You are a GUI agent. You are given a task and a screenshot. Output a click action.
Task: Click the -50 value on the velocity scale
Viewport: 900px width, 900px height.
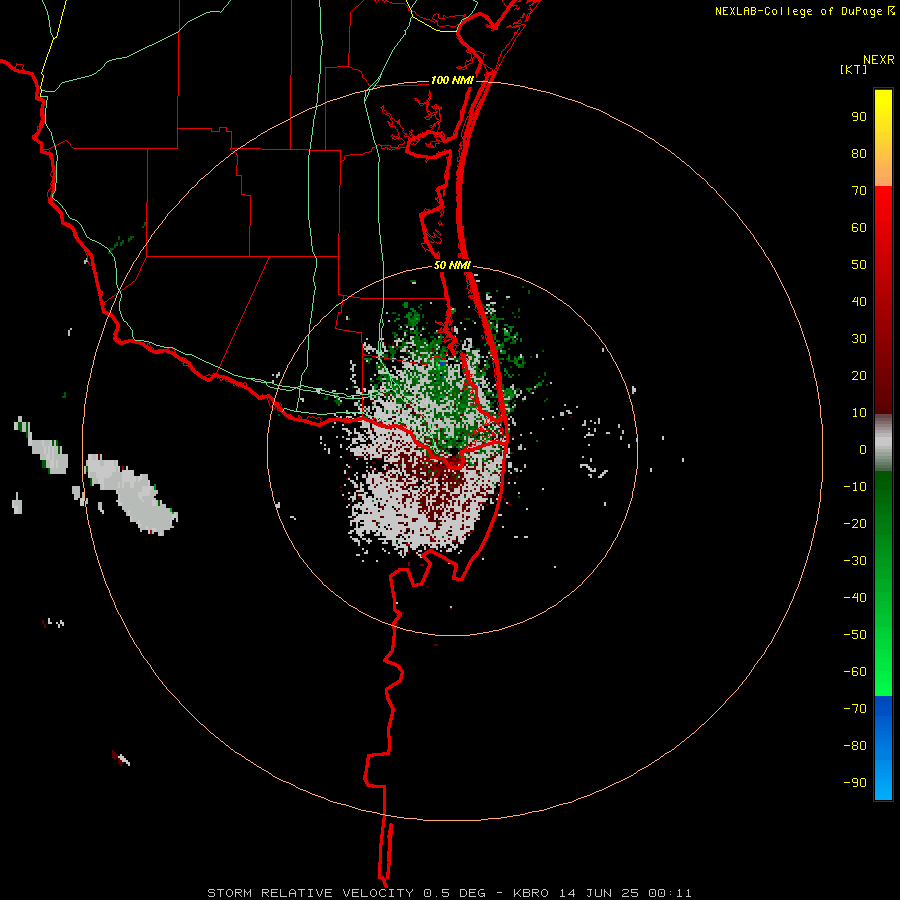(855, 635)
